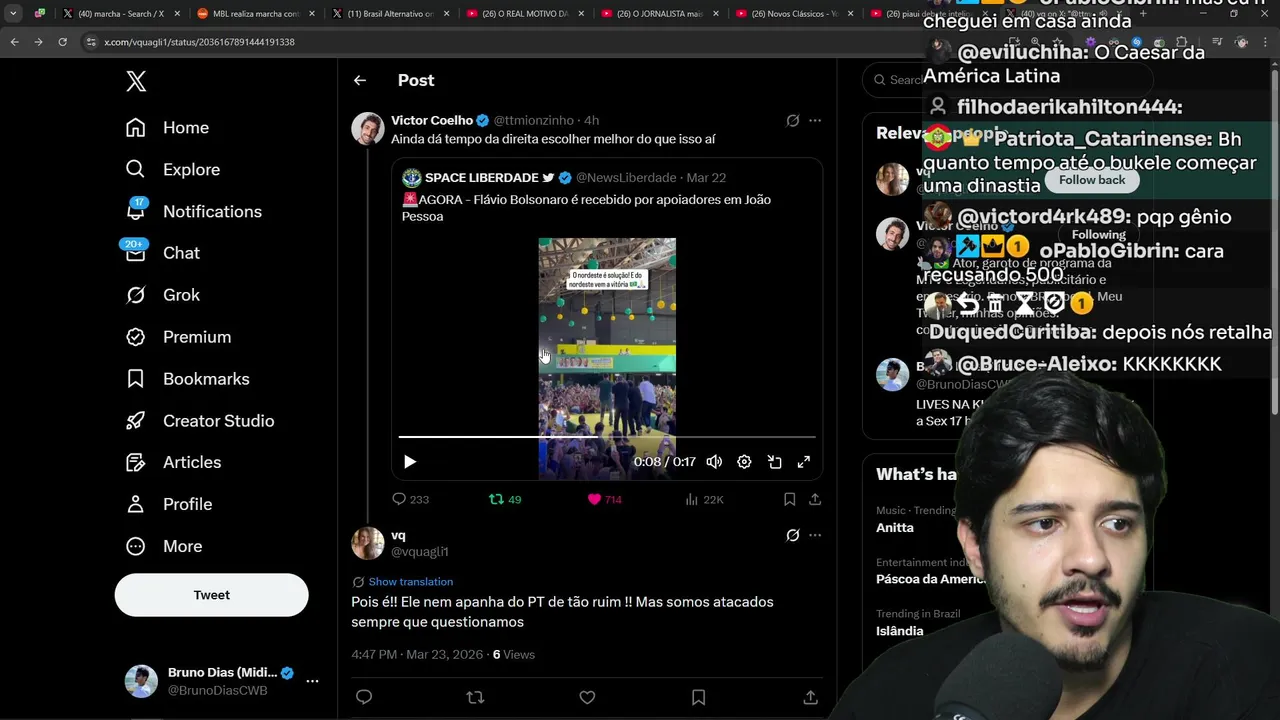Click Show translation link
Image resolution: width=1280 pixels, height=720 pixels.
410,582
